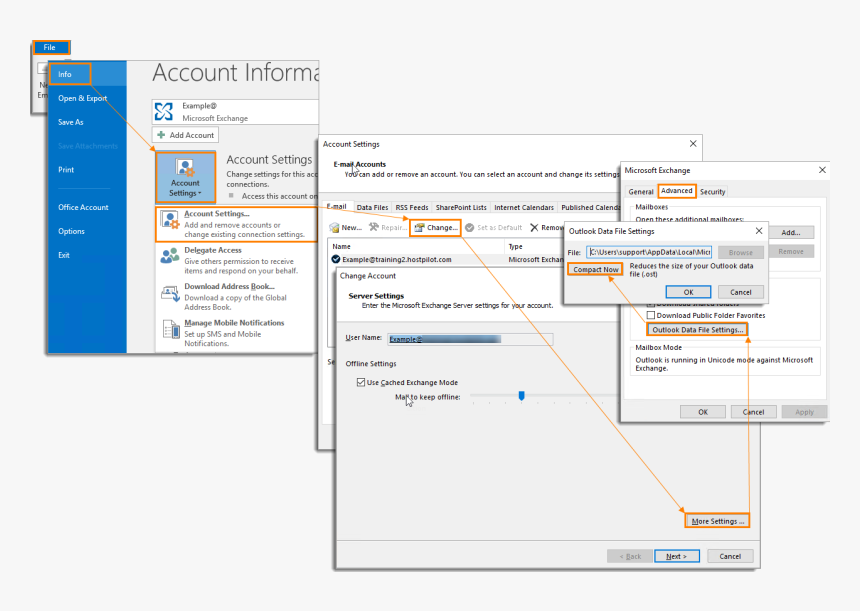Click the Remove account X icon

pos(534,228)
